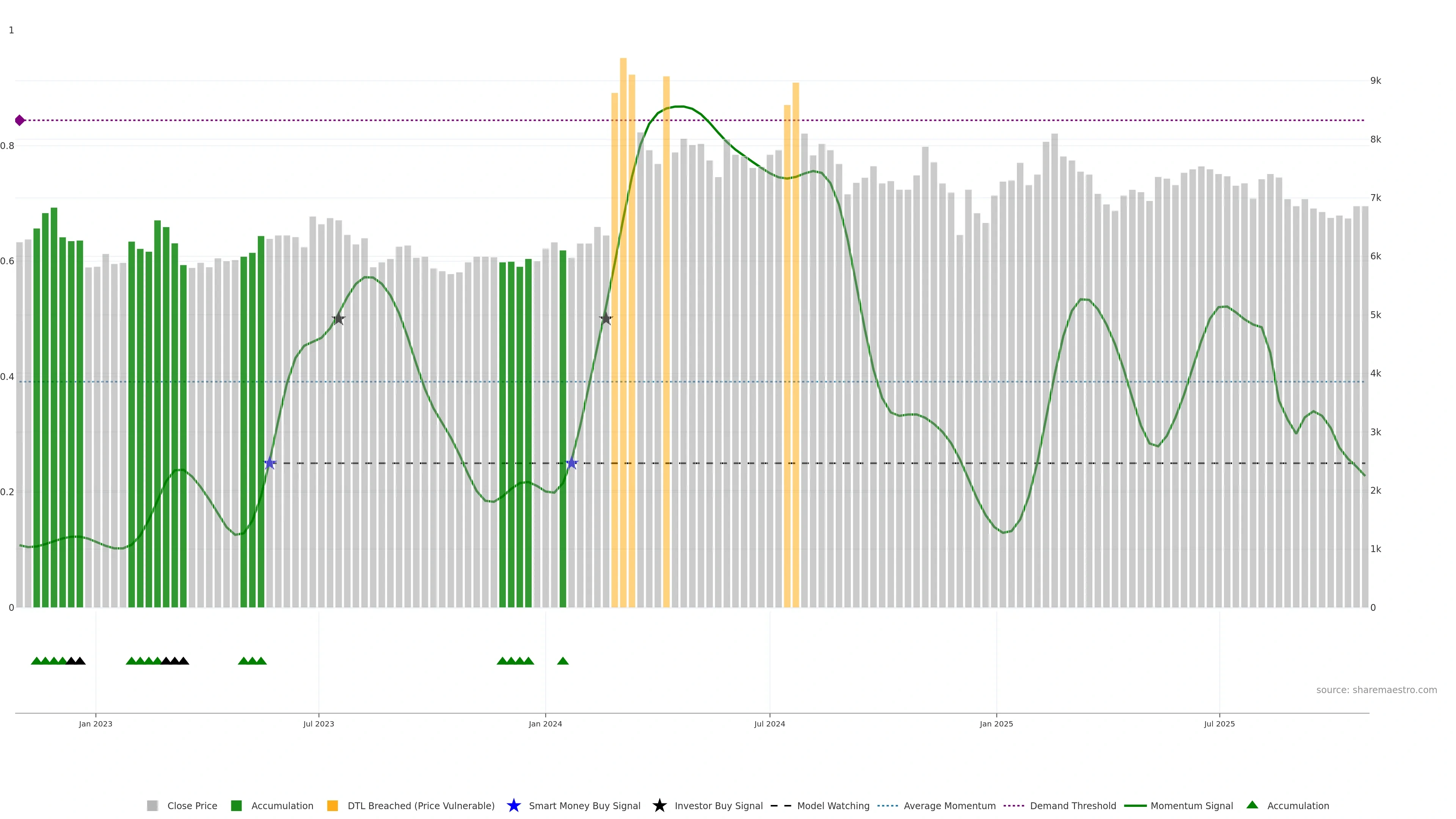Click the black star on momentum line near July 2023

tap(338, 319)
